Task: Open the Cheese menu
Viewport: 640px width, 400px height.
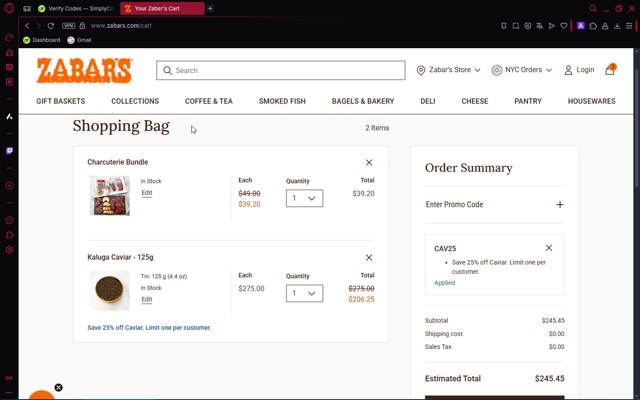Action: [x=475, y=101]
